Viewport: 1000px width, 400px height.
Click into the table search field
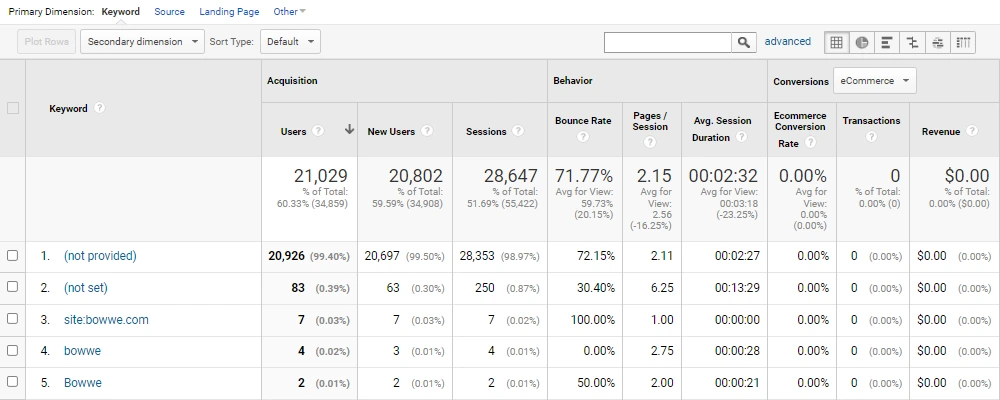[668, 42]
